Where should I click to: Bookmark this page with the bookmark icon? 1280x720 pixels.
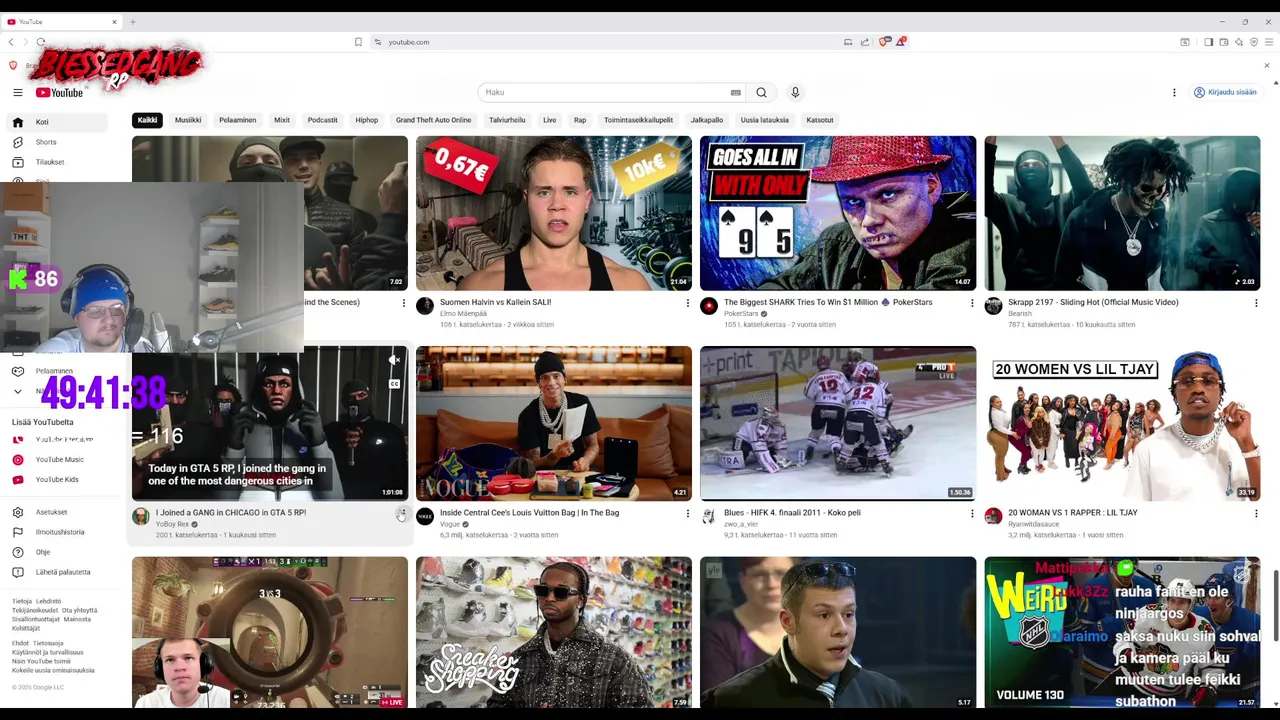pyautogui.click(x=358, y=42)
